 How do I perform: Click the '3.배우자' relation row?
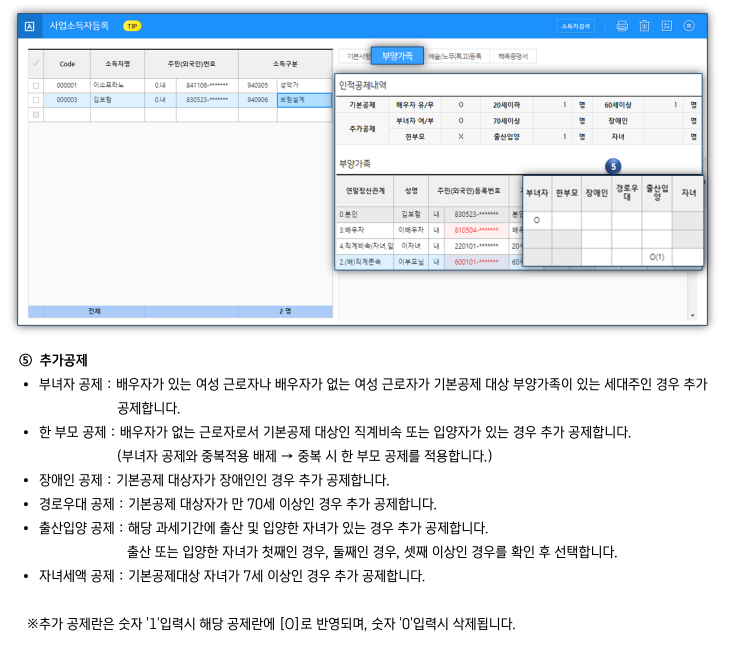(365, 230)
